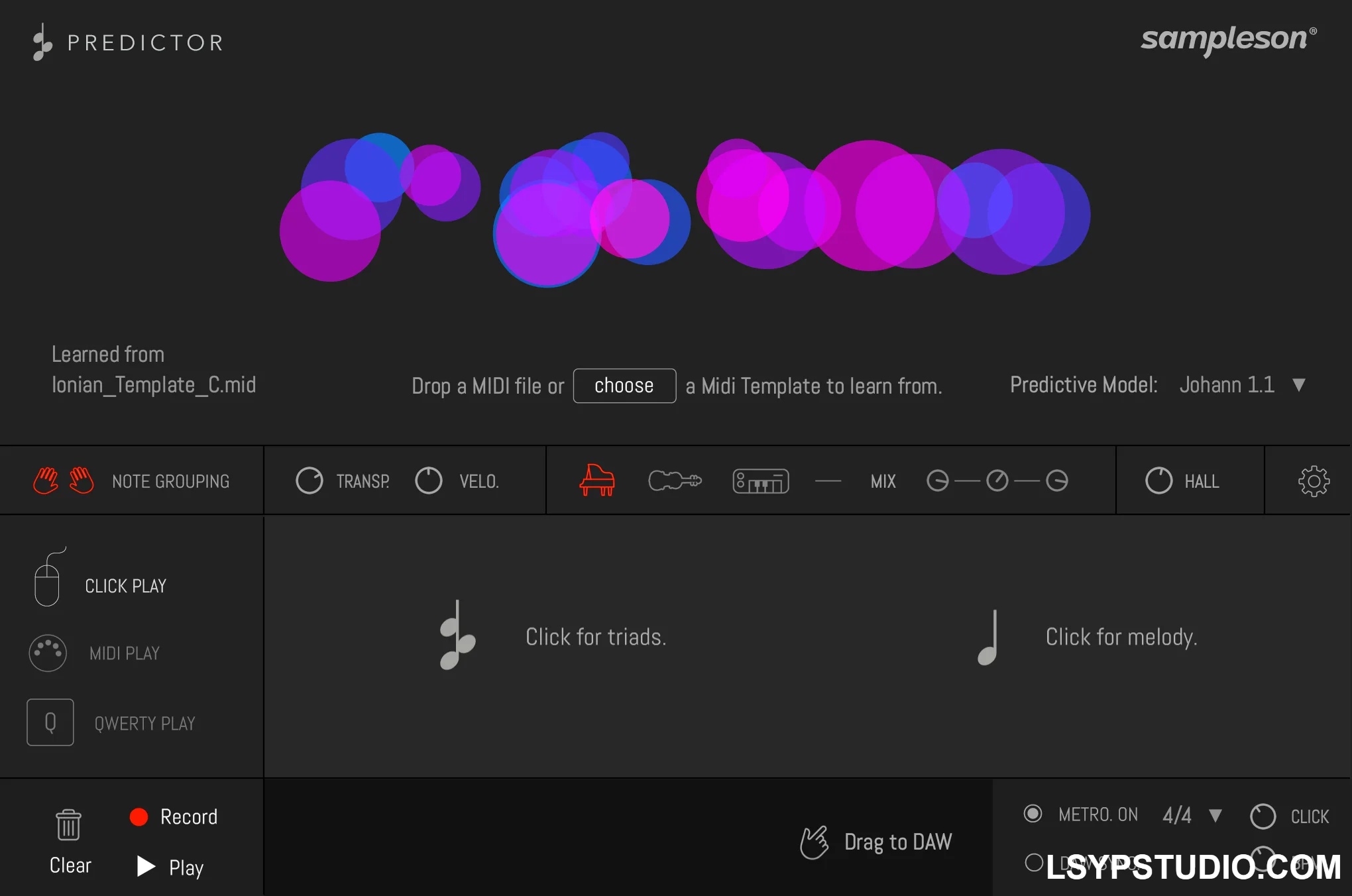Select the DAW SYNC radio button

coord(1034,862)
